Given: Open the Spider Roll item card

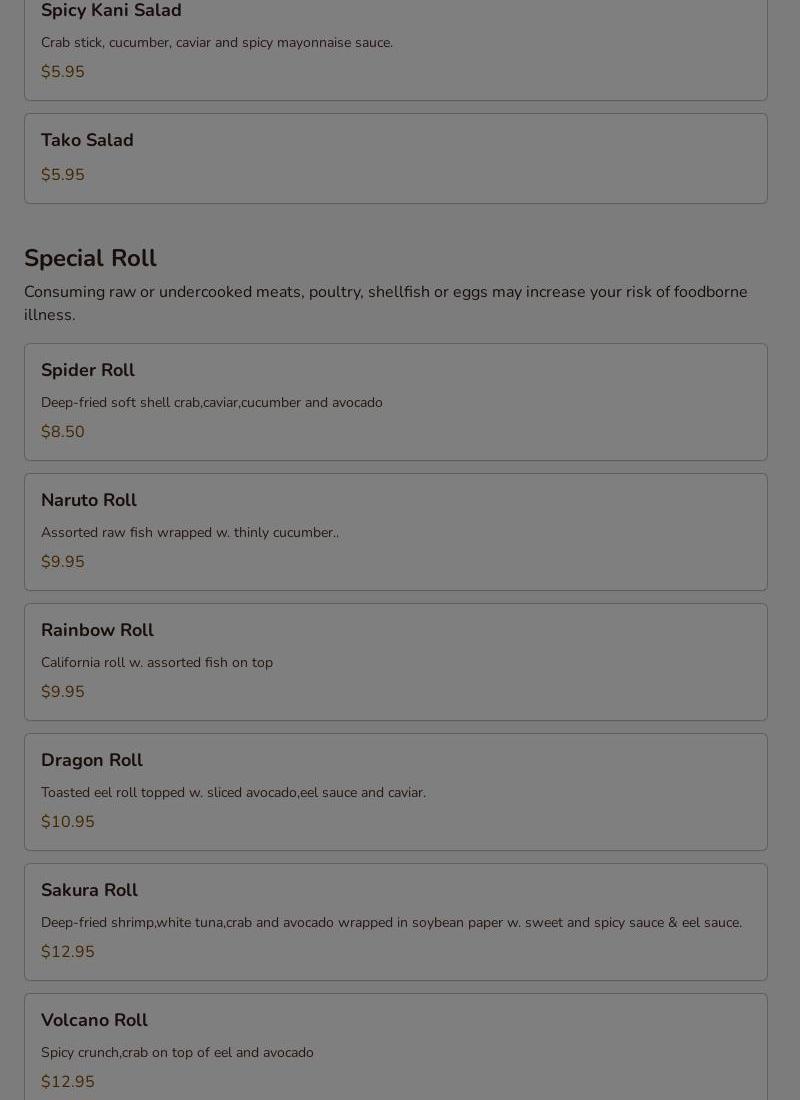Looking at the screenshot, I should pyautogui.click(x=396, y=402).
